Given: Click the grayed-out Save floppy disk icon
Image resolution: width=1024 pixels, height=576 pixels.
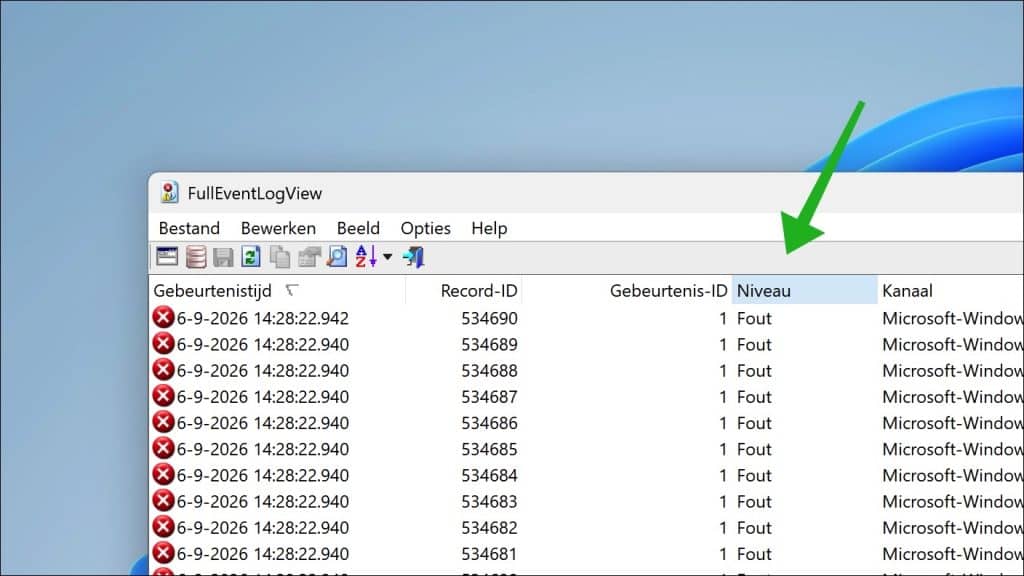Looking at the screenshot, I should pos(223,257).
